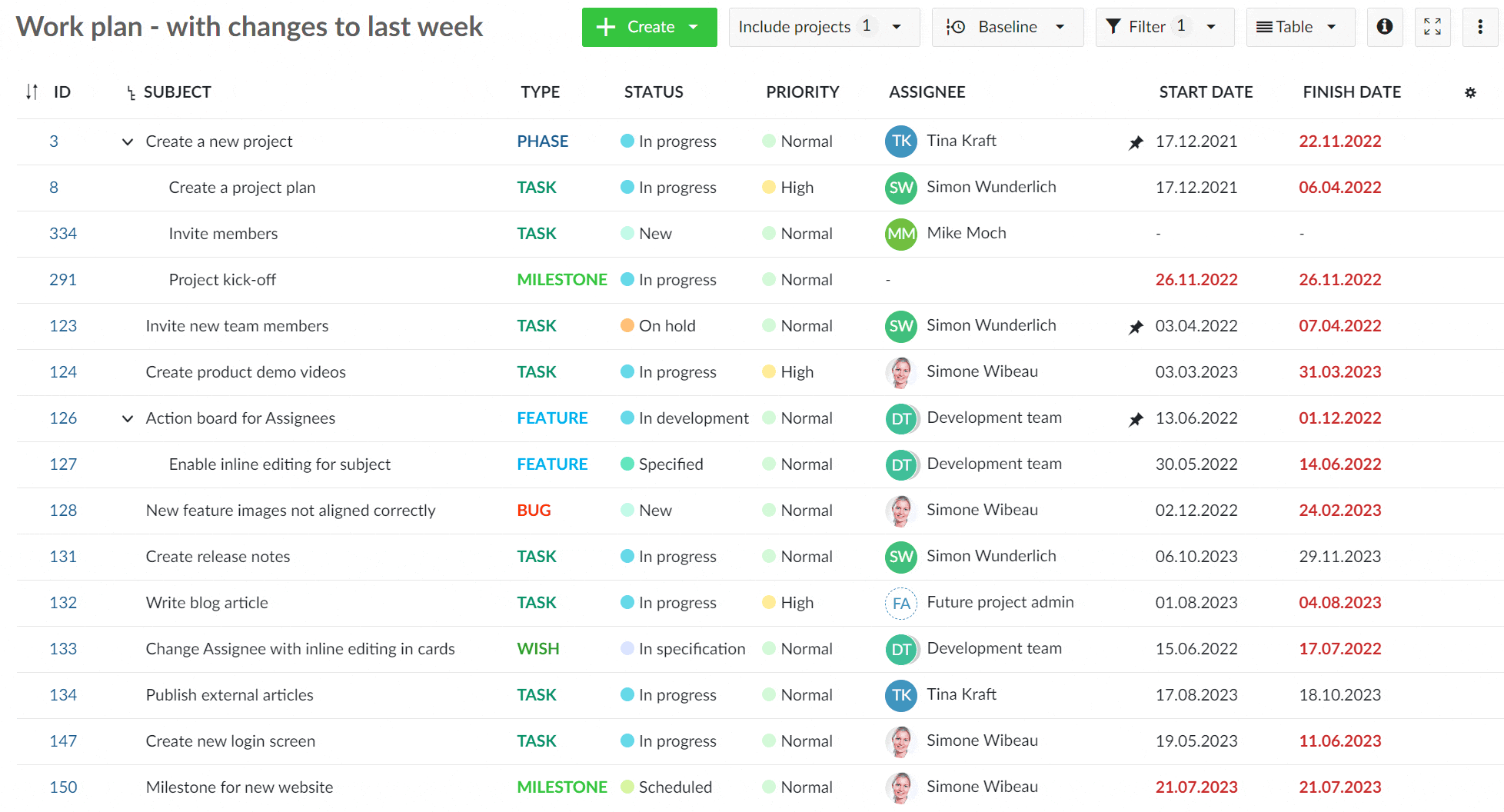Open the Include projects dropdown

[896, 27]
